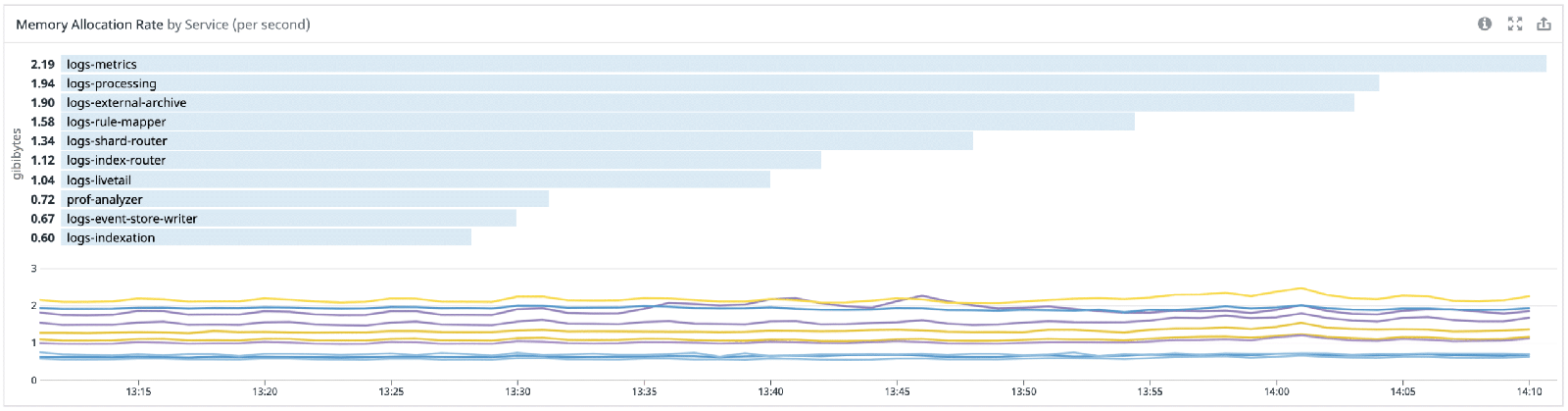Click the 14:00 time axis marker
Viewport: 1568px width, 411px height.
point(1276,391)
